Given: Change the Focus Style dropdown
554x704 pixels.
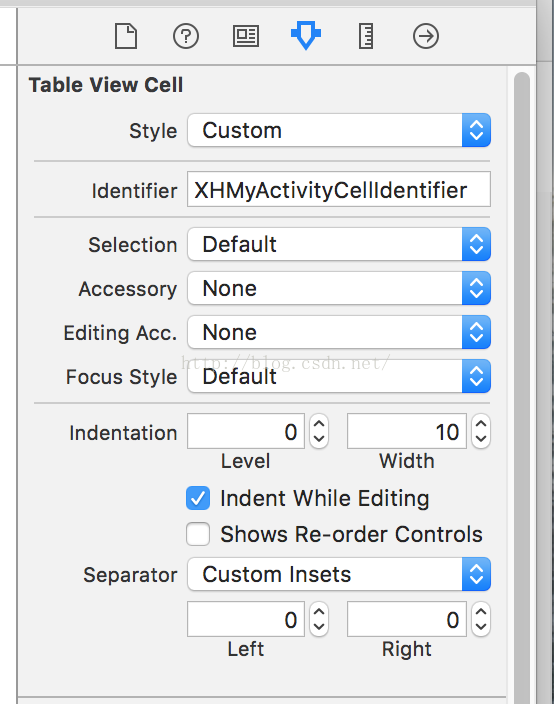Looking at the screenshot, I should click(x=339, y=376).
